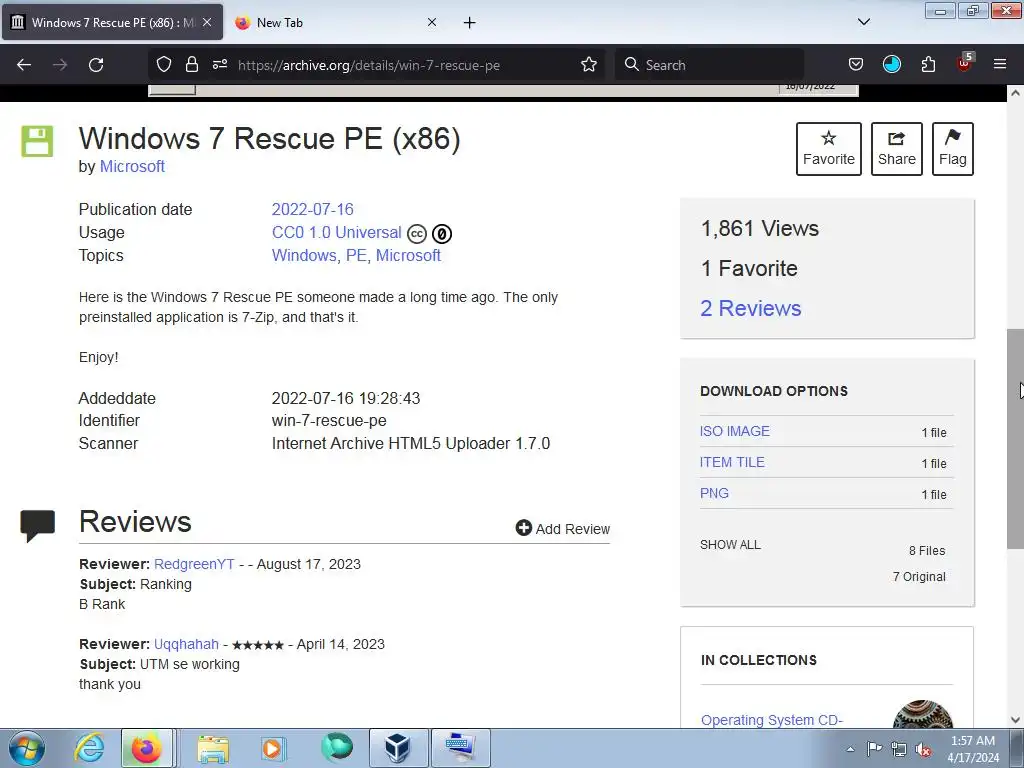Screen dimensions: 1024x768
Task: Open reviewer RedgreenYT profile
Action: pyautogui.click(x=194, y=564)
